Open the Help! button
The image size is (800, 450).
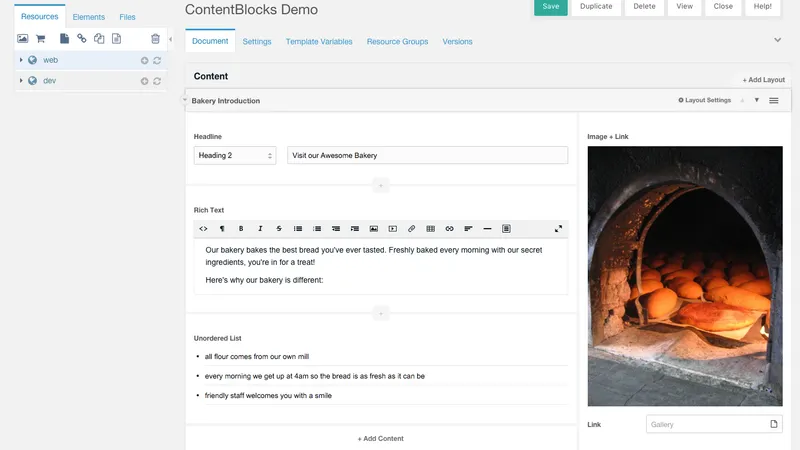click(763, 7)
